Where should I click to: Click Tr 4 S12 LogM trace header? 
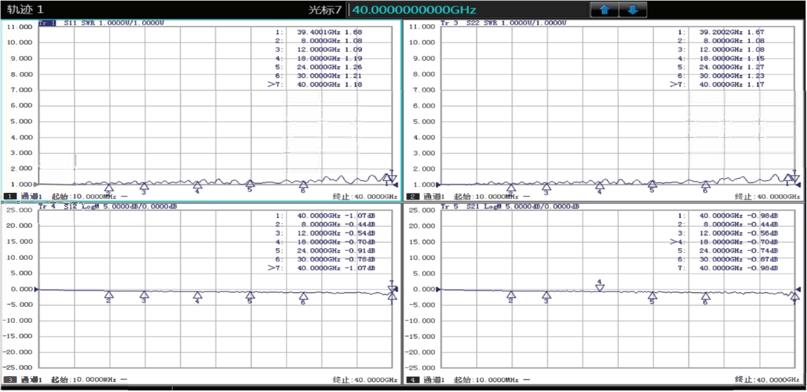108,206
